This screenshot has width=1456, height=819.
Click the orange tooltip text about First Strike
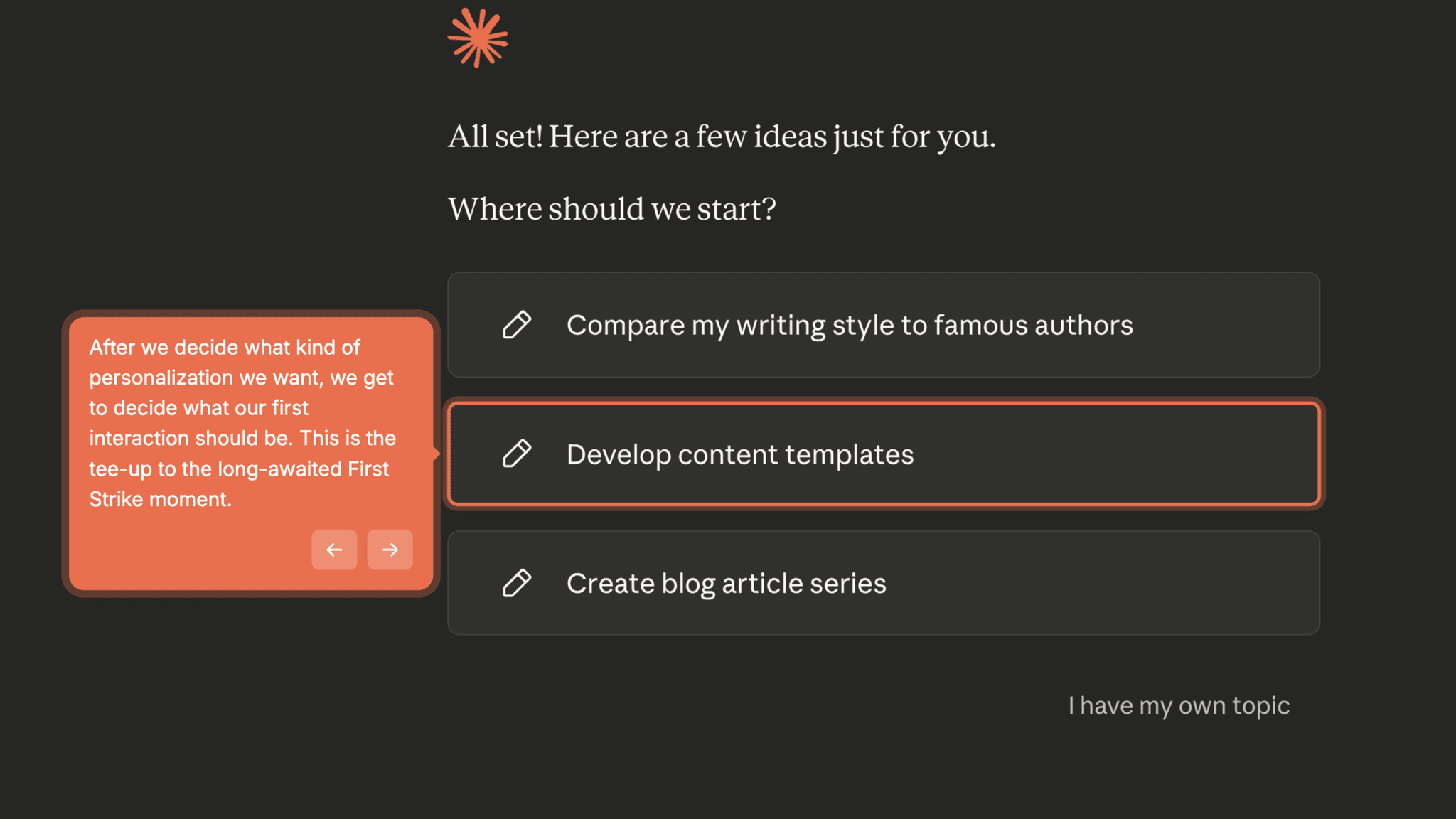click(242, 423)
